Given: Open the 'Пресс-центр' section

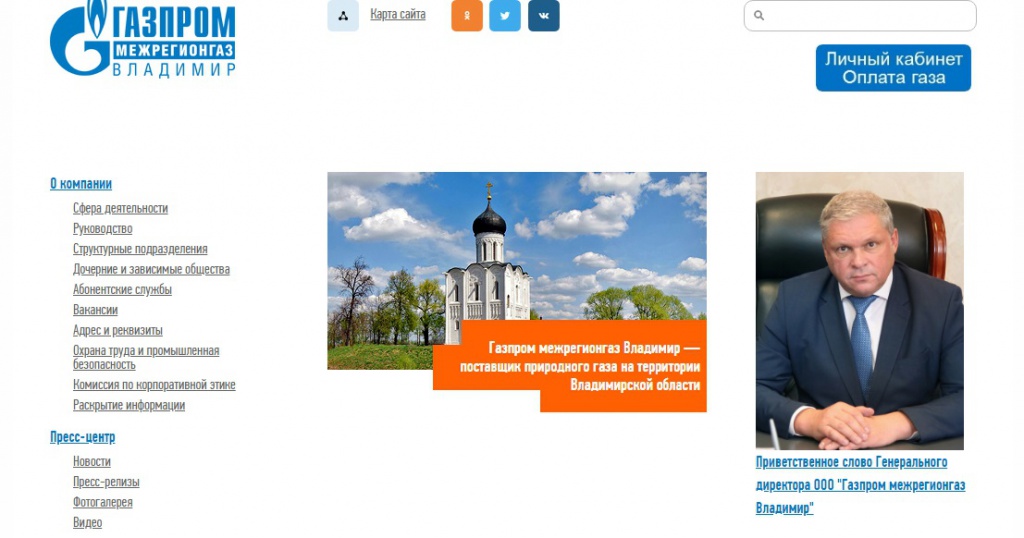Looking at the screenshot, I should click(82, 437).
